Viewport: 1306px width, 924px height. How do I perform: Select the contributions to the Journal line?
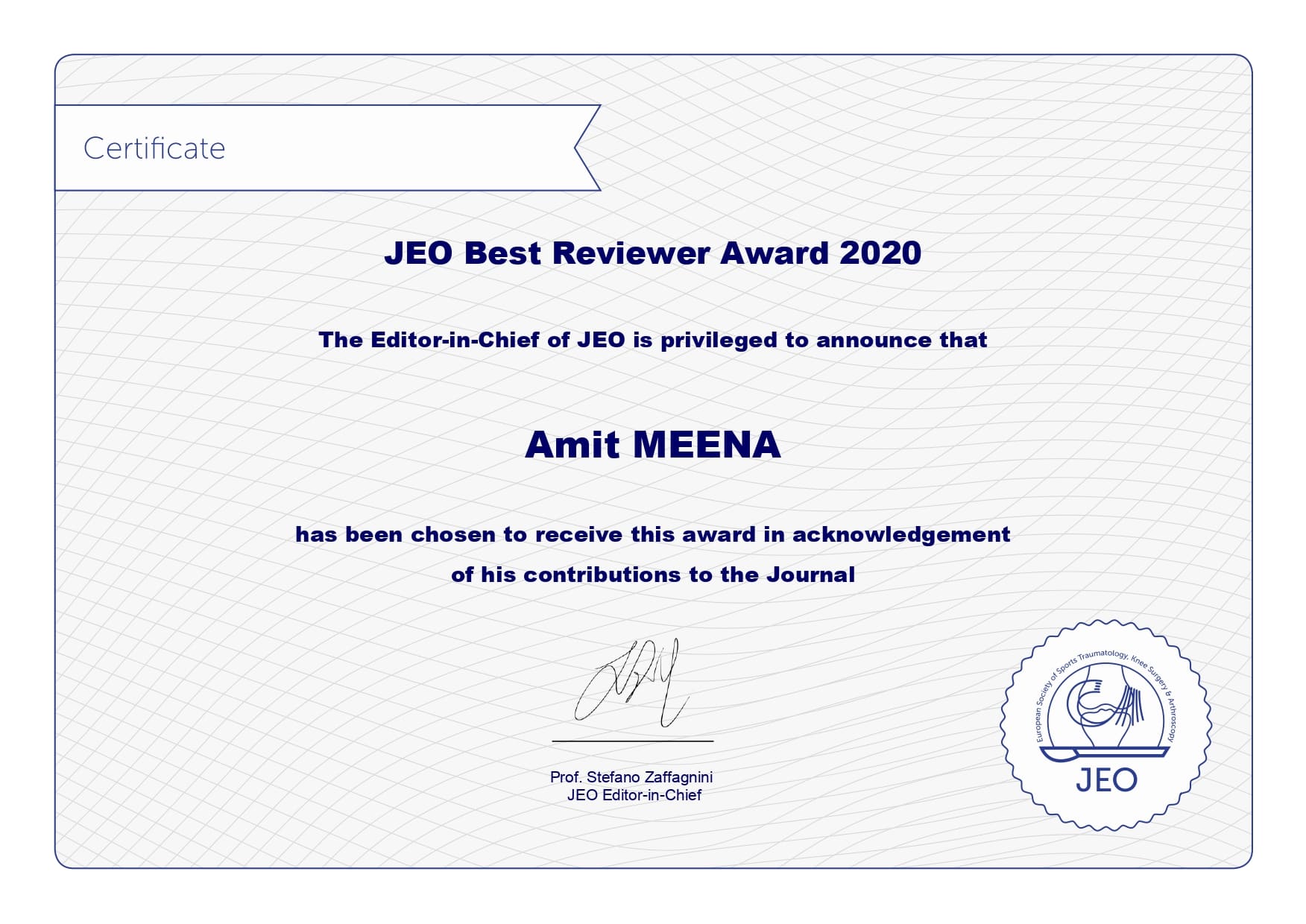(653, 575)
